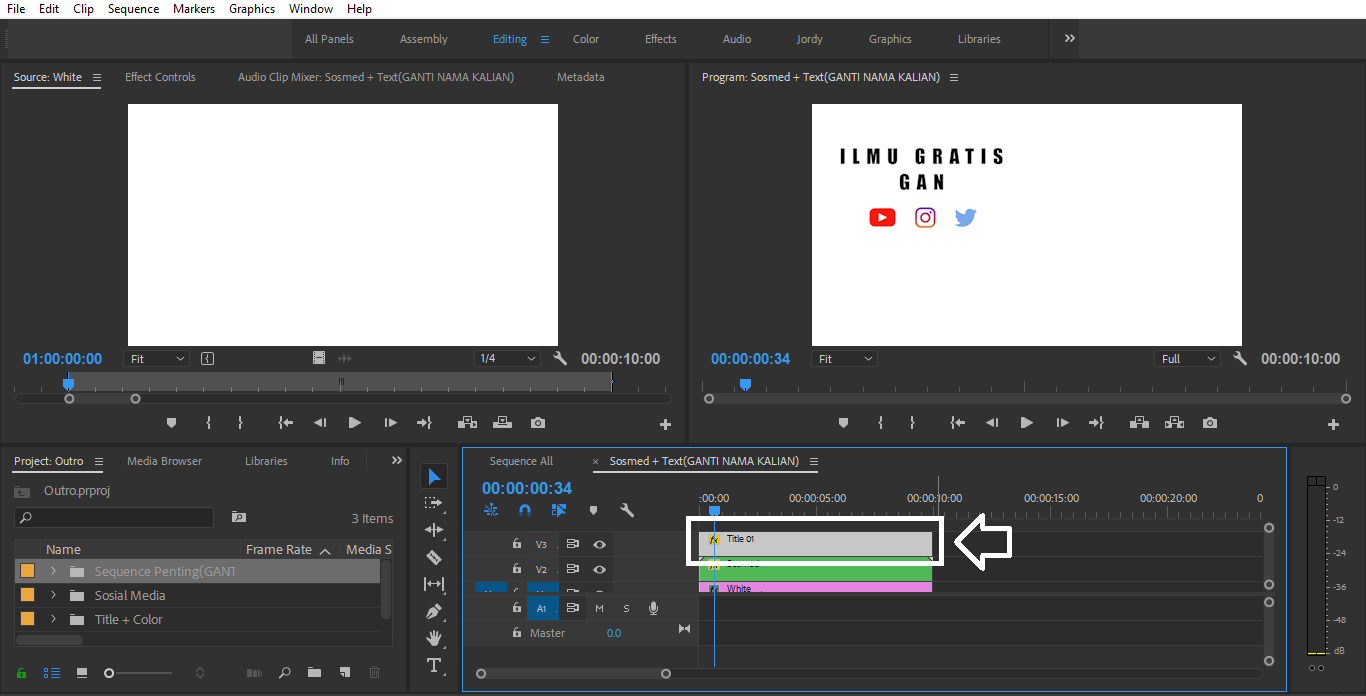Toggle Snap magnet in timeline

pyautogui.click(x=525, y=510)
